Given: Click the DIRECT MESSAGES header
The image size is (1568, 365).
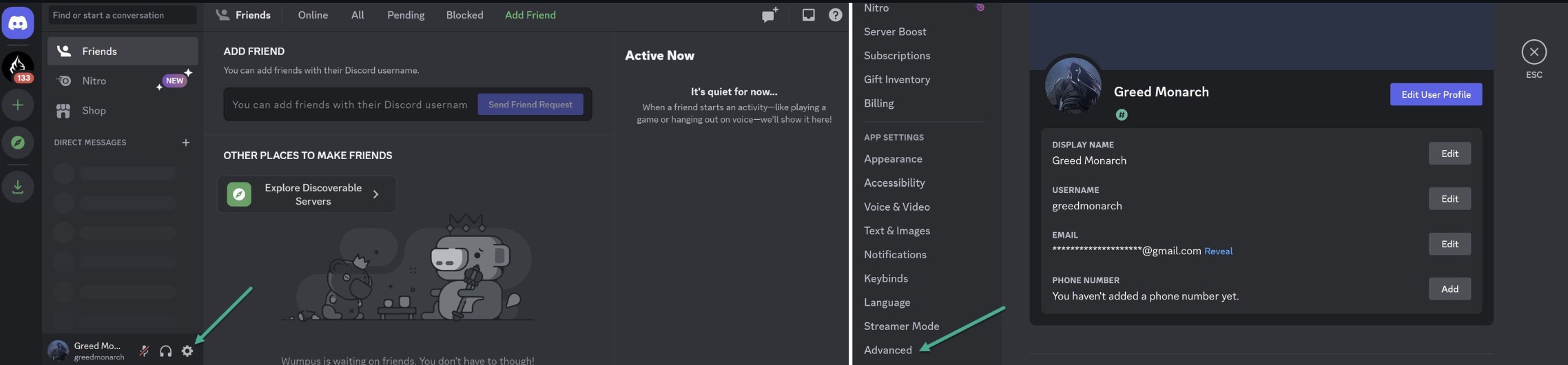Looking at the screenshot, I should tap(90, 143).
